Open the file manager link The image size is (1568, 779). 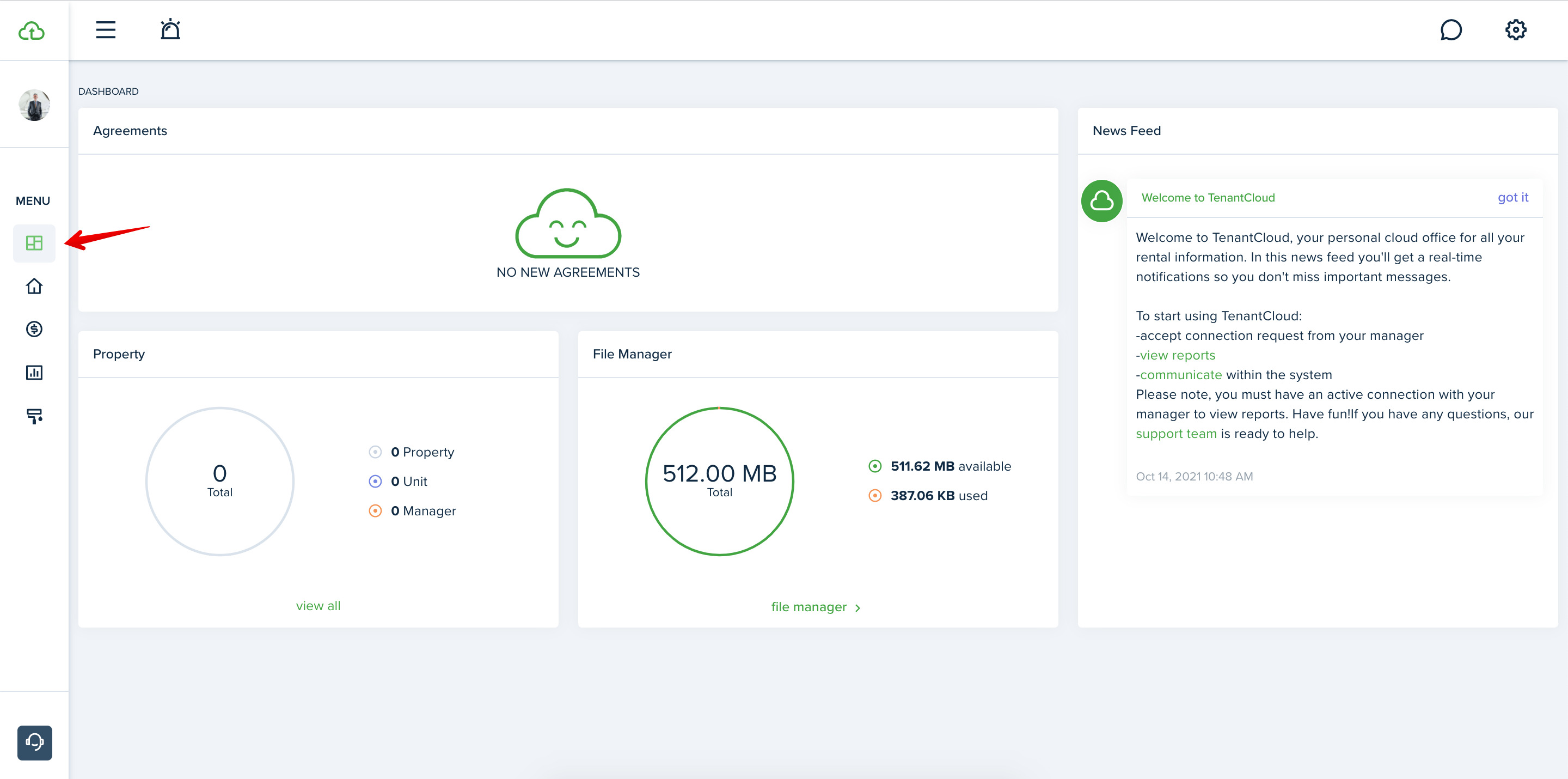tap(808, 607)
